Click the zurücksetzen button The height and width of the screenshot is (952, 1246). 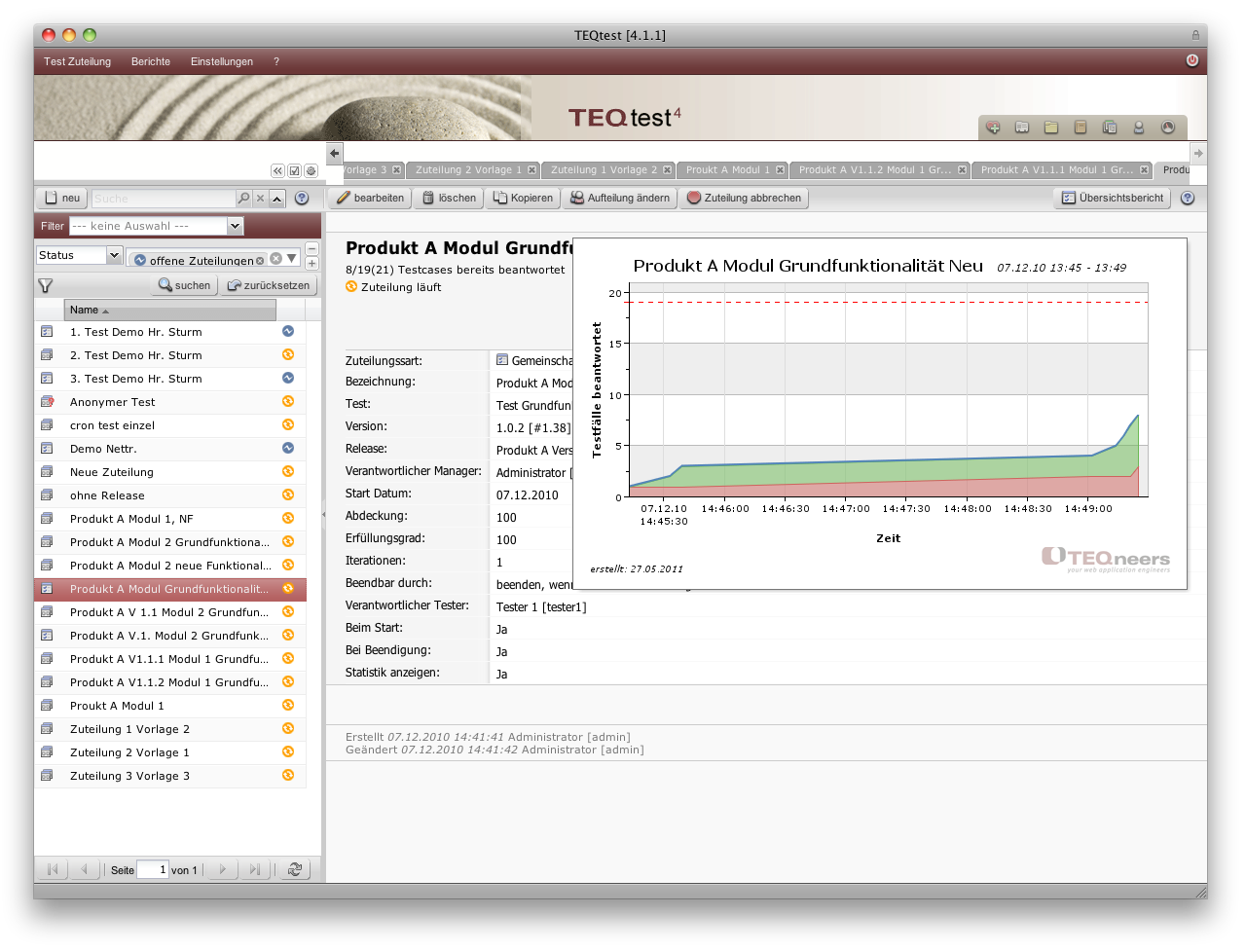[268, 285]
